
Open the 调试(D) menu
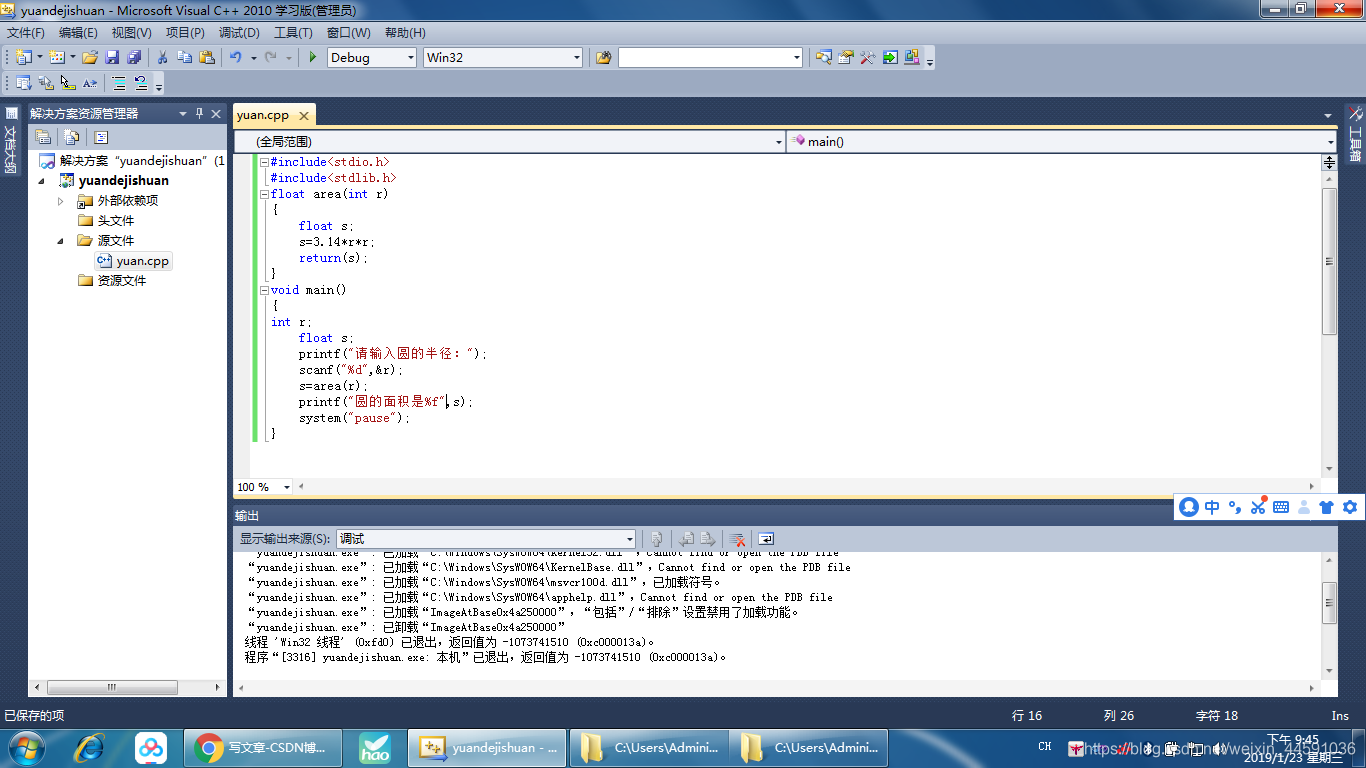239,33
